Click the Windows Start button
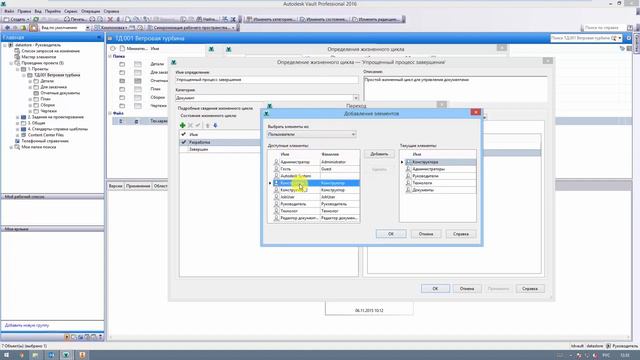This screenshot has width=640, height=360. click(x=7, y=355)
